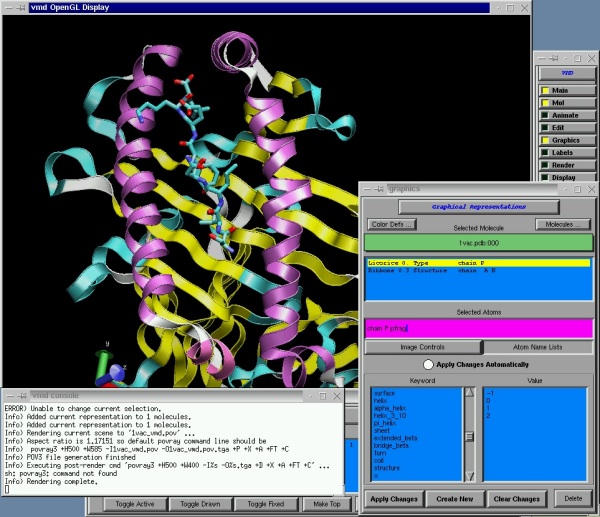Click Apply Changes button
The height and width of the screenshot is (517, 600).
pos(394,498)
